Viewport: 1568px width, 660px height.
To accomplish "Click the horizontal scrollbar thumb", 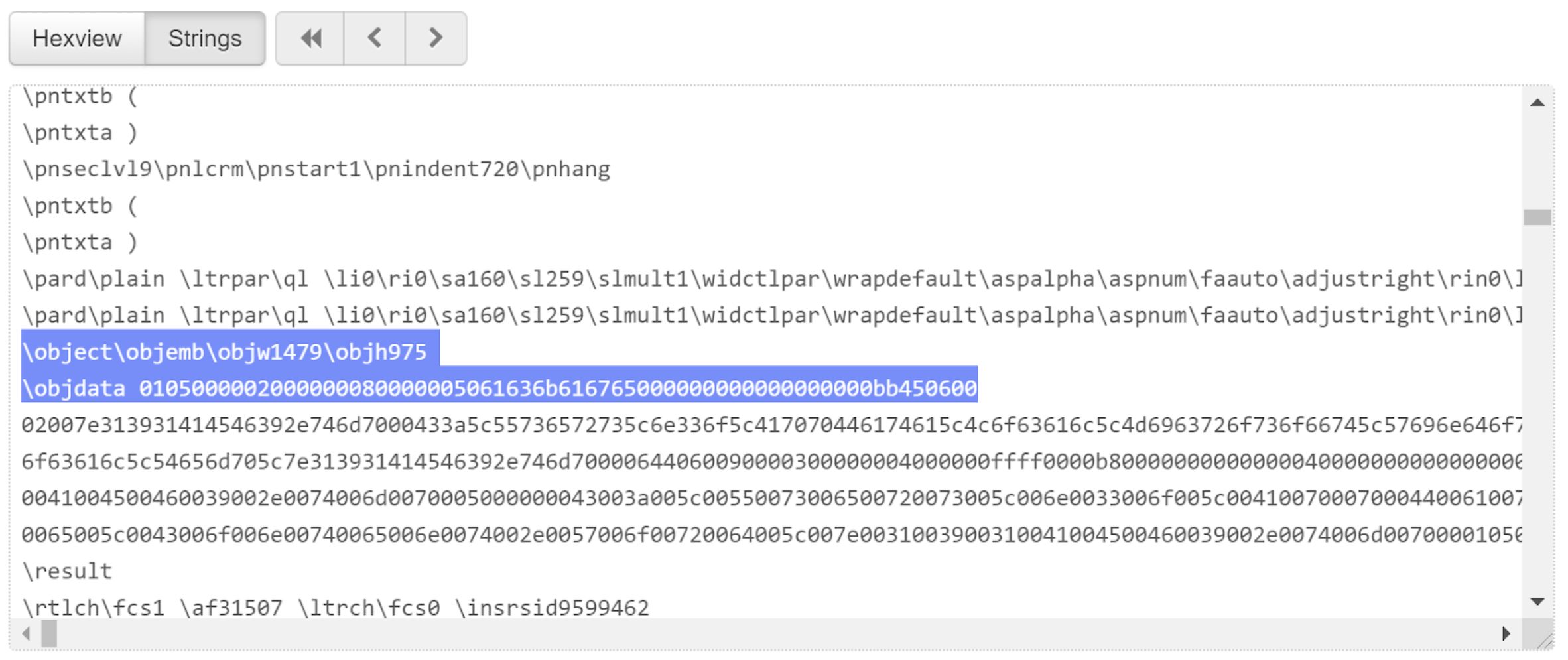I will 49,633.
